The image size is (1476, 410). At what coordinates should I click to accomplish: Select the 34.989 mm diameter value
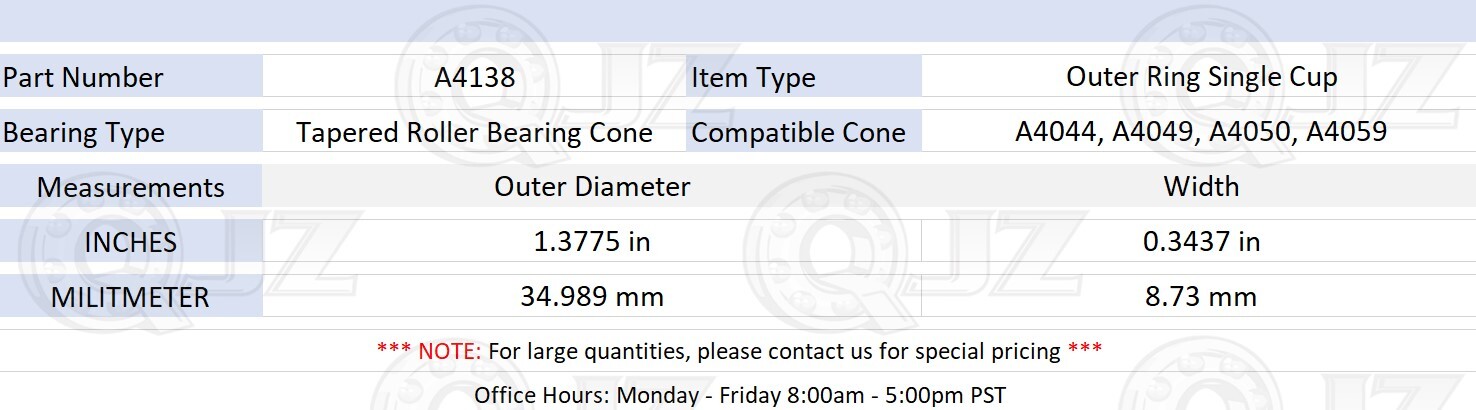click(x=592, y=297)
